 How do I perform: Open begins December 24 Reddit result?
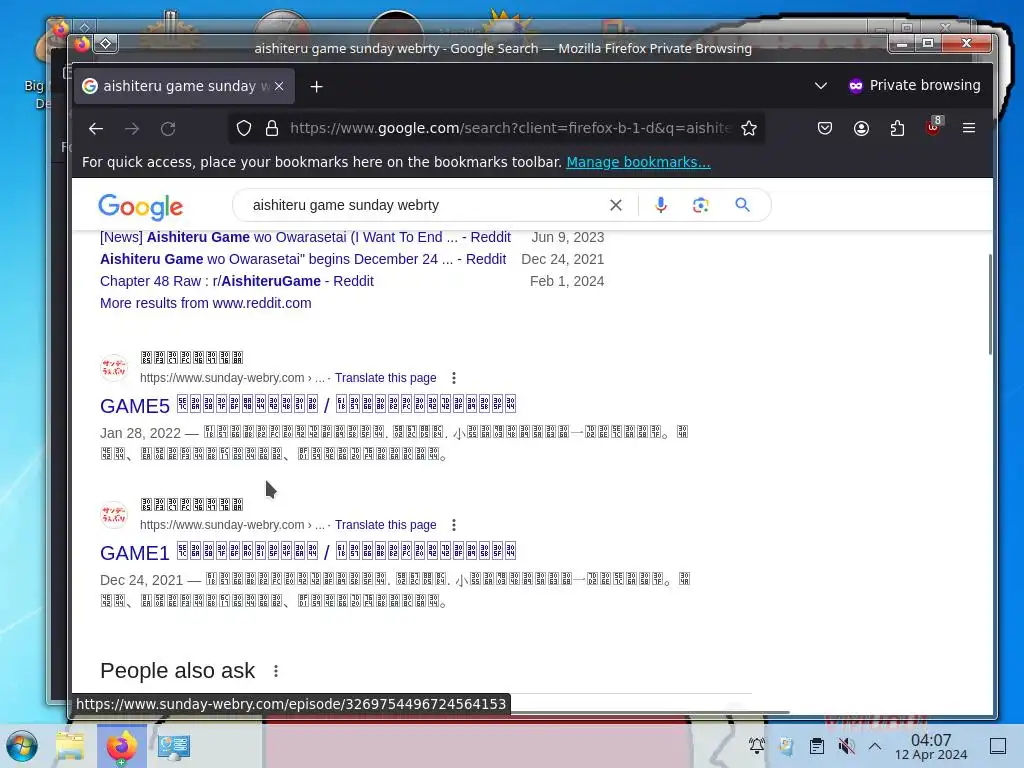(x=303, y=259)
